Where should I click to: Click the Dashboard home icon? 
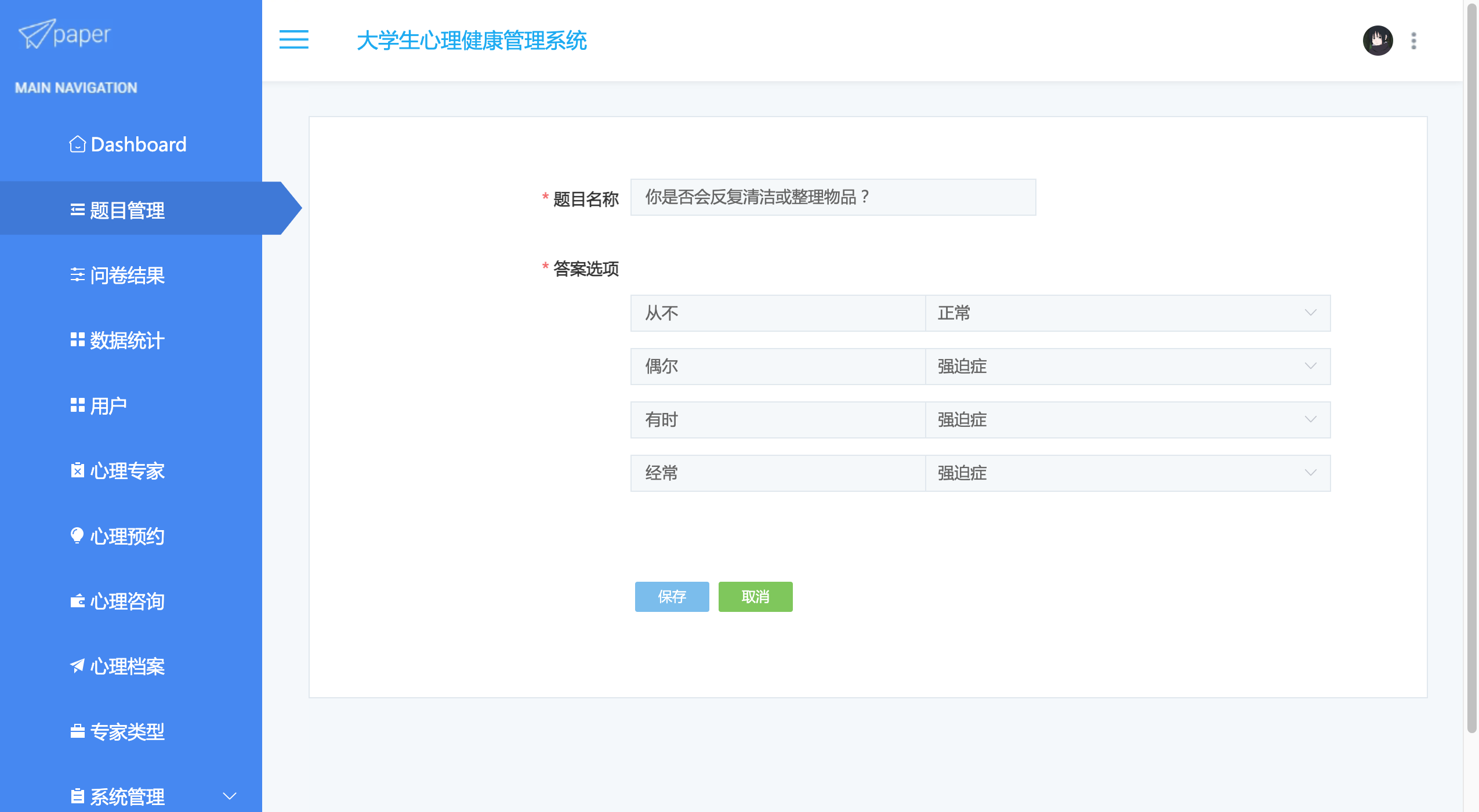pos(77,144)
